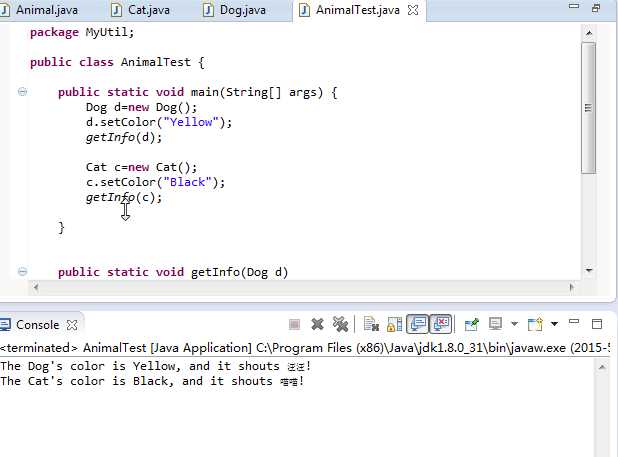The width and height of the screenshot is (618, 457).
Task: Click the Terminate button in the Console toolbar
Action: tap(294, 325)
